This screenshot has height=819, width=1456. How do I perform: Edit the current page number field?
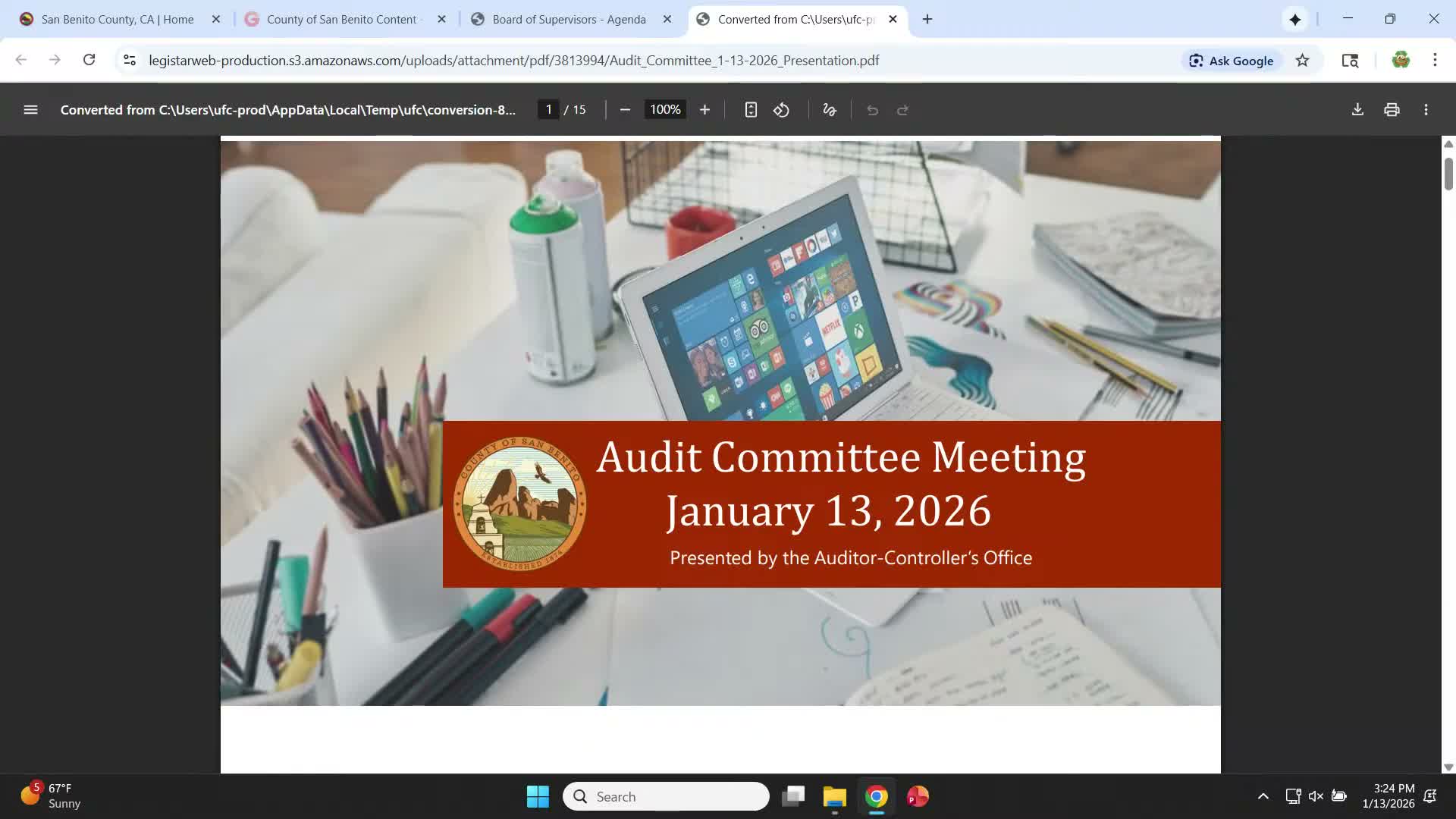pyautogui.click(x=548, y=110)
